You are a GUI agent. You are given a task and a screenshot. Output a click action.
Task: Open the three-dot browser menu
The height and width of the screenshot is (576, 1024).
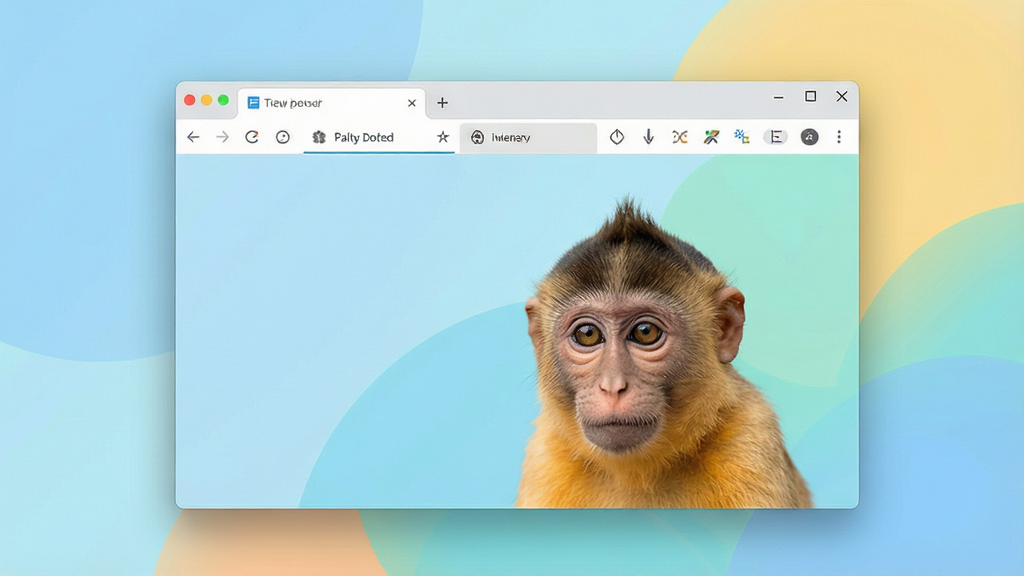pos(839,137)
